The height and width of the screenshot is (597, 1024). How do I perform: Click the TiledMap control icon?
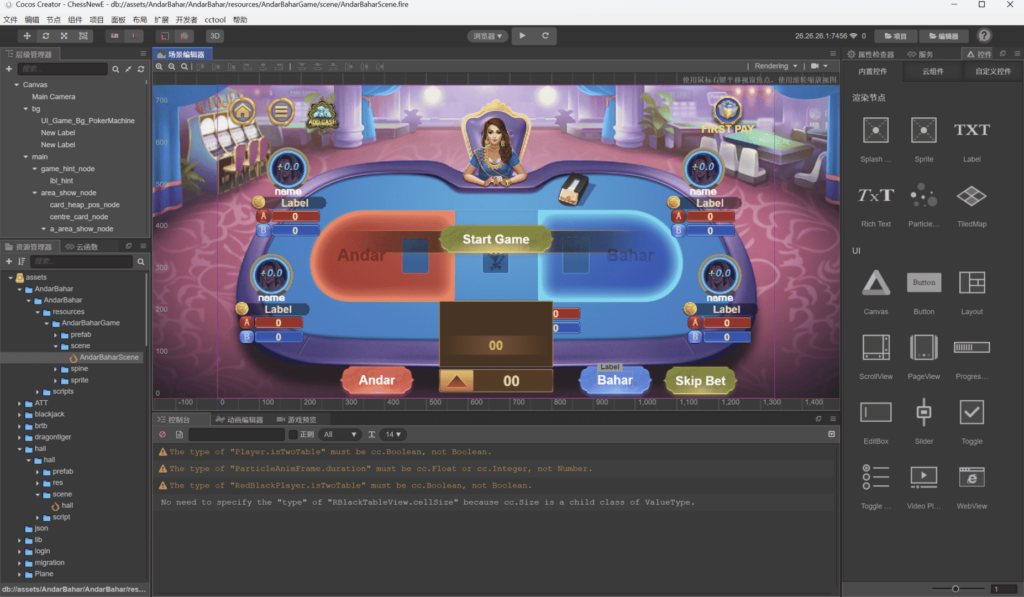click(x=971, y=197)
